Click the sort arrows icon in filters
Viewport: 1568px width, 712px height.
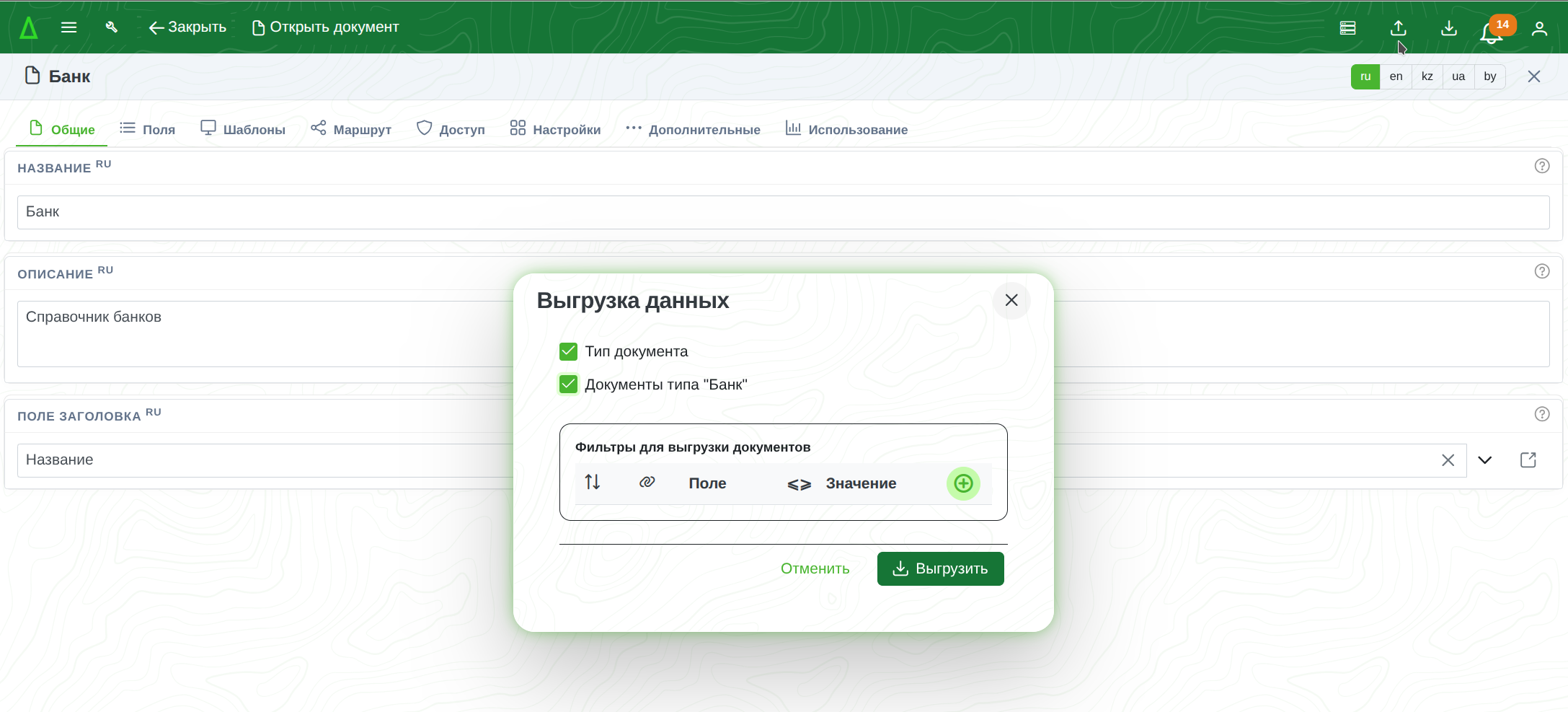(x=593, y=482)
